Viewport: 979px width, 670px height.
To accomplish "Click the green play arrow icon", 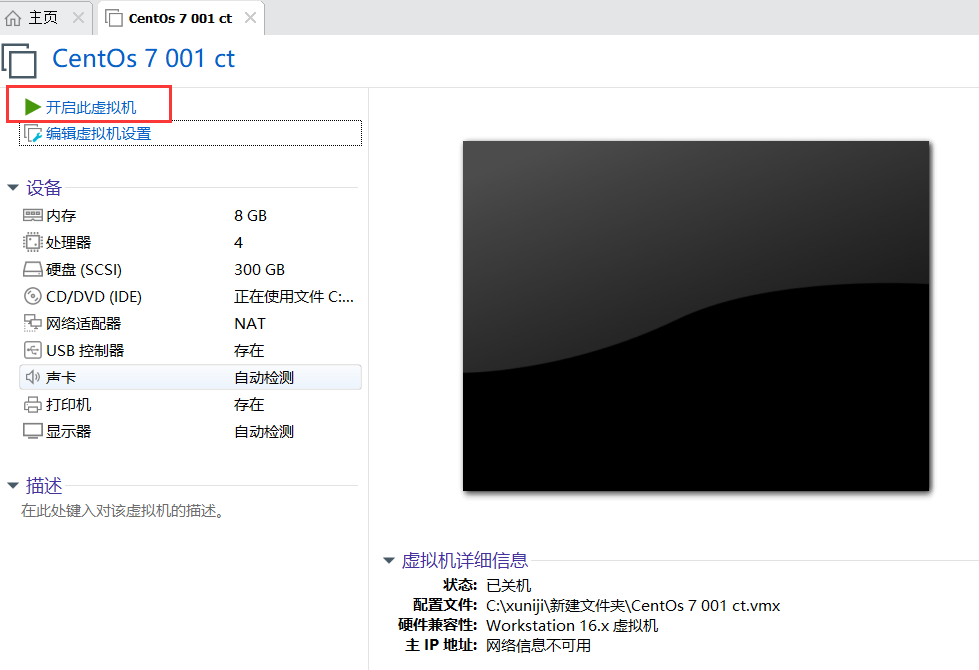I will pyautogui.click(x=32, y=107).
